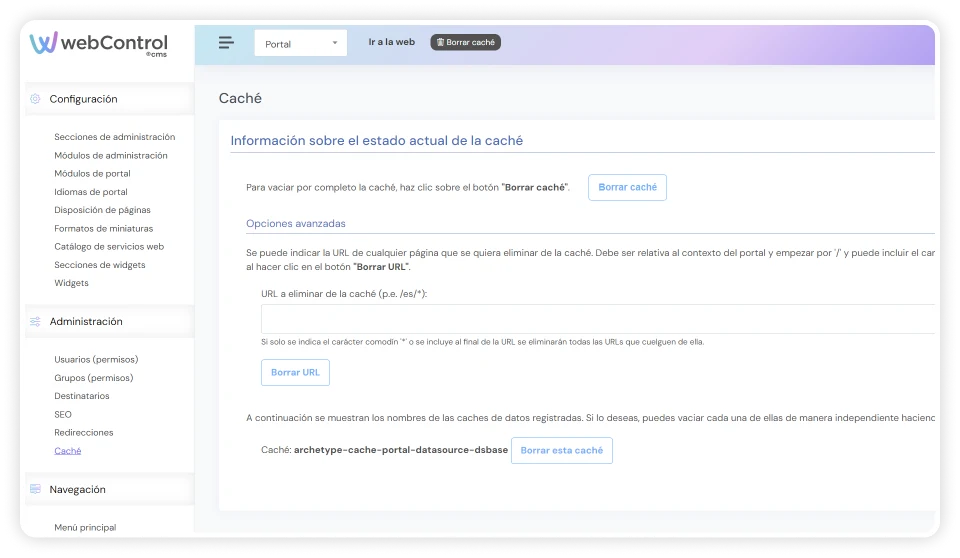Screen dimensions: 960x558
Task: Go to Idiomas de portal
Action: pos(91,192)
